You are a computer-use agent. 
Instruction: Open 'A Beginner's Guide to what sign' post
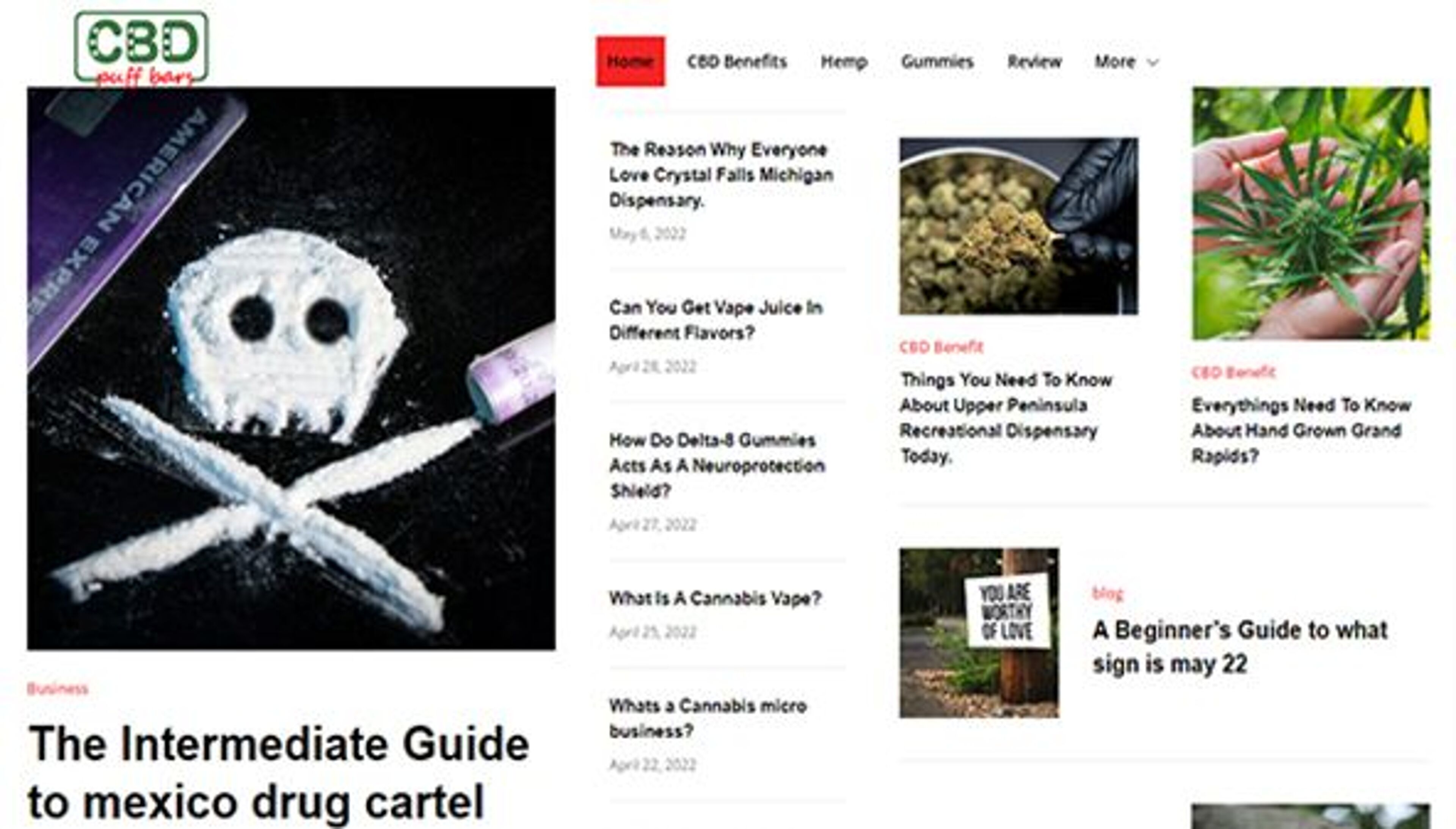[x=1240, y=647]
